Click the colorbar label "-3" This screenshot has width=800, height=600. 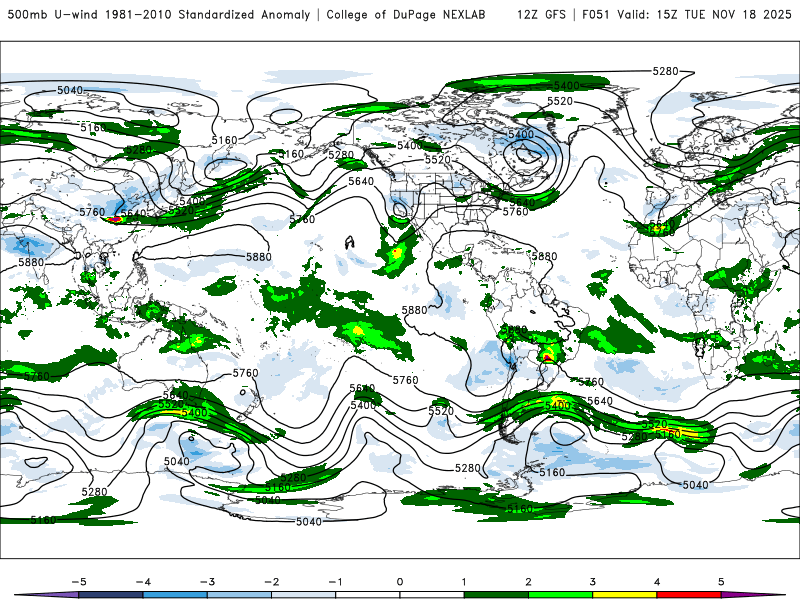pyautogui.click(x=207, y=582)
